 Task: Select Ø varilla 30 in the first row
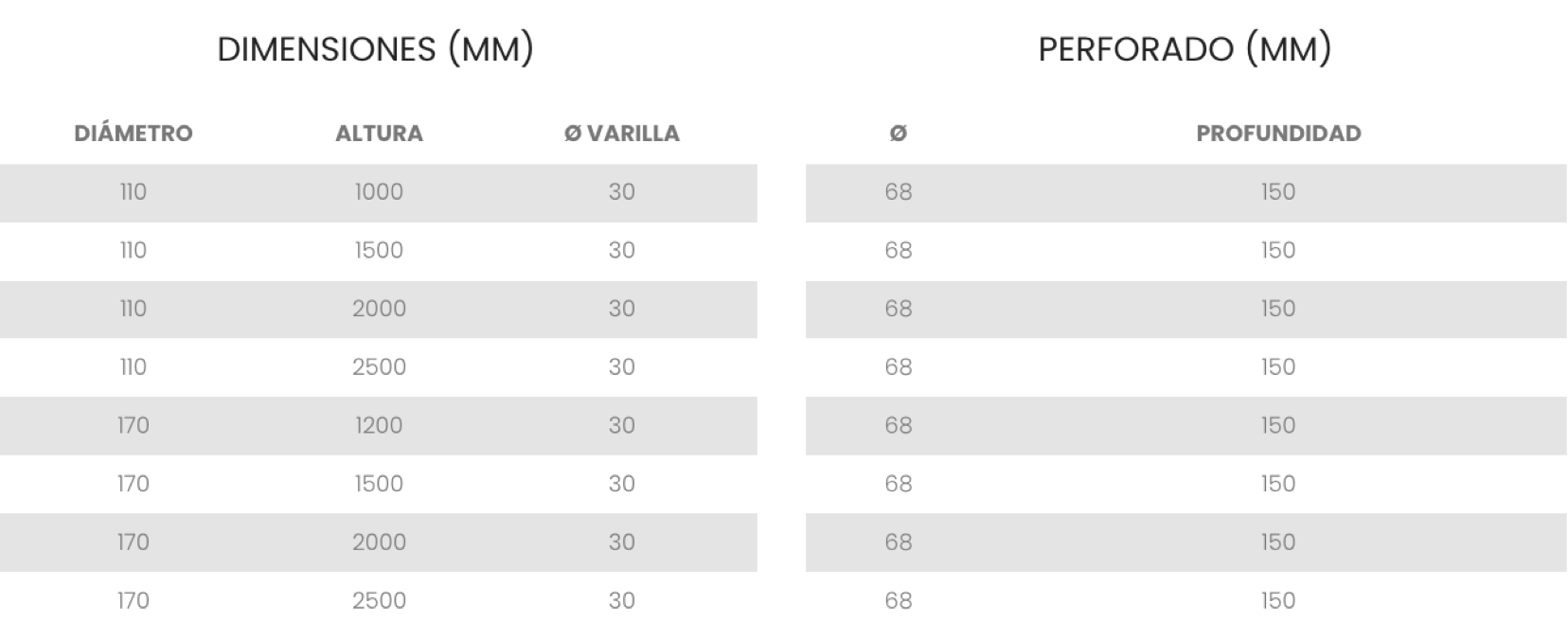click(621, 192)
